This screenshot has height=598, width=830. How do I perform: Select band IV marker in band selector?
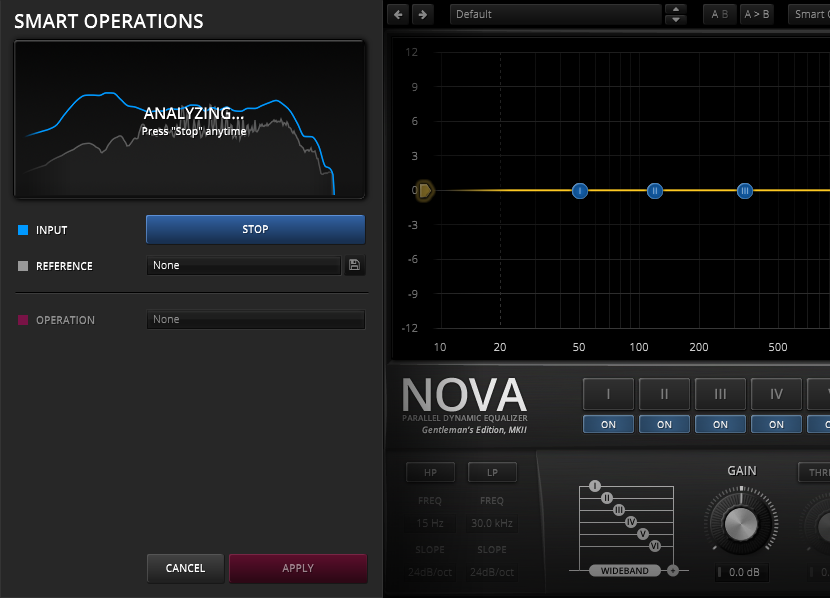coord(631,522)
